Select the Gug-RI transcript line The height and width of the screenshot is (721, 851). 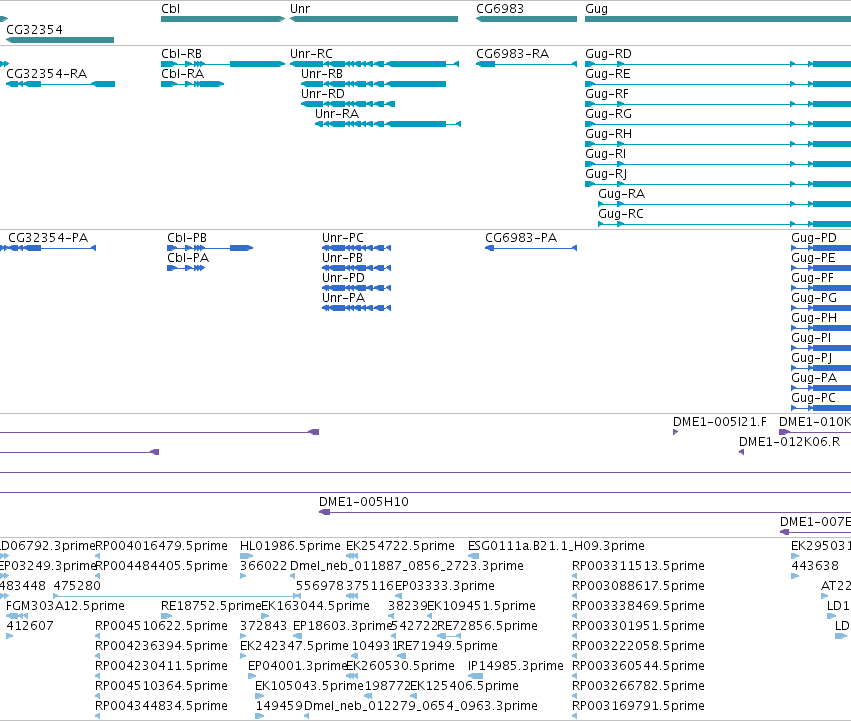pos(718,164)
